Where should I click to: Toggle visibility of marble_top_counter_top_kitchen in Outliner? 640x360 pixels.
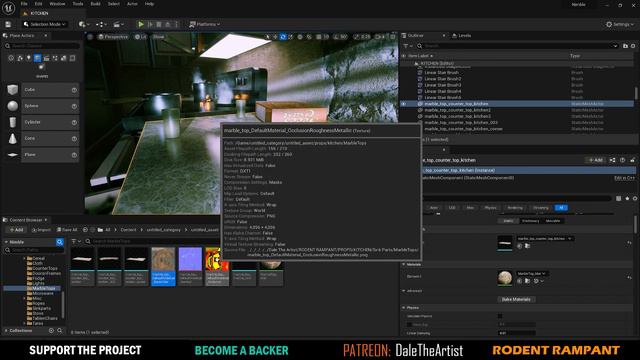coord(404,104)
